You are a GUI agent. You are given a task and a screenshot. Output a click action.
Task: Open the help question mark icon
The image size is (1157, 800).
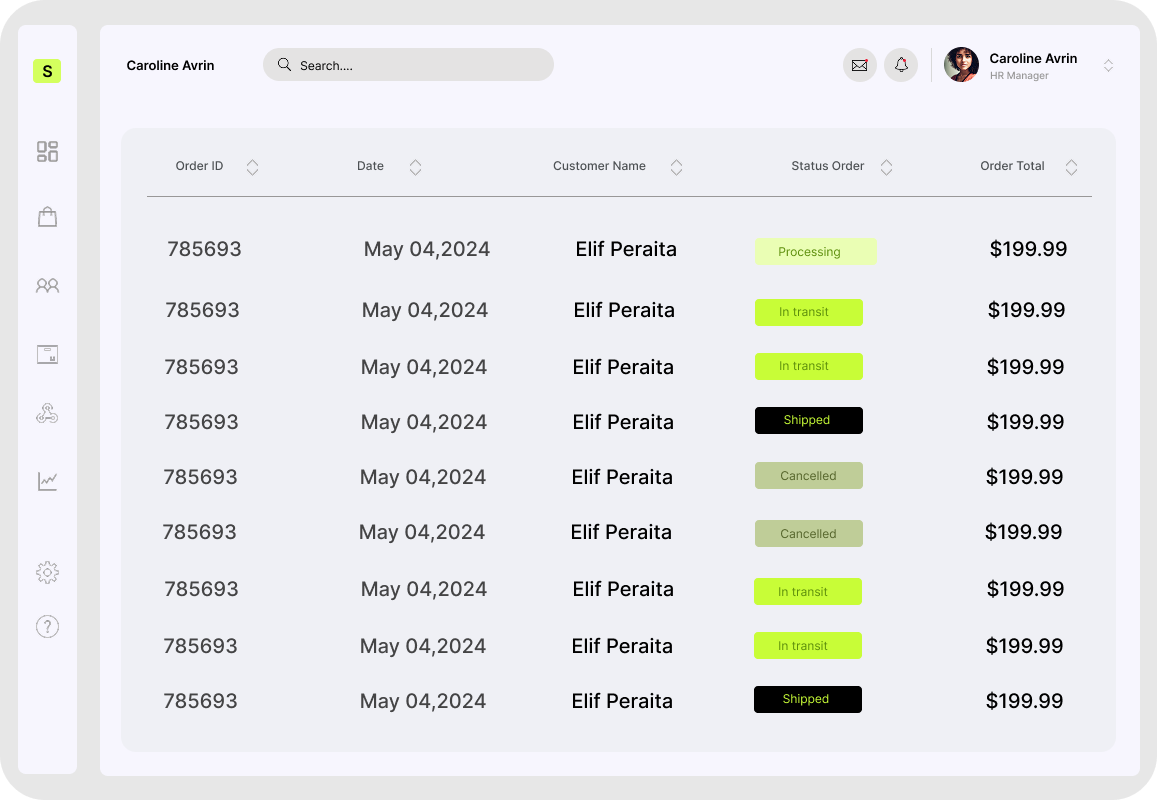tap(47, 626)
